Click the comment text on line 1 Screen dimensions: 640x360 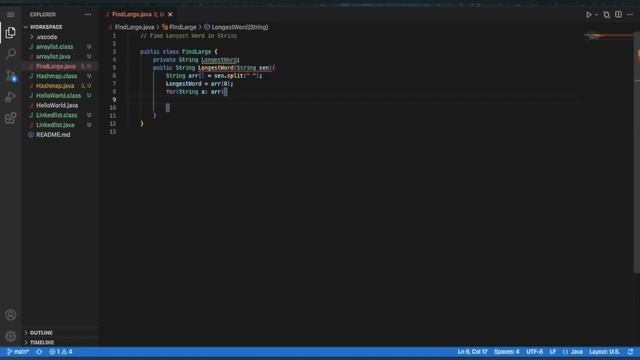[188, 36]
